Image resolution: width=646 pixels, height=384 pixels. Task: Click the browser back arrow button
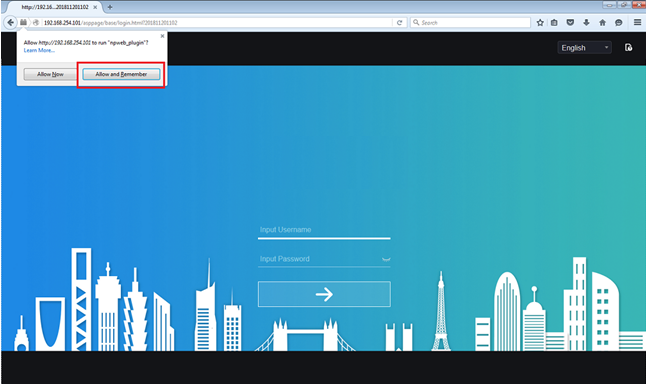pos(10,23)
